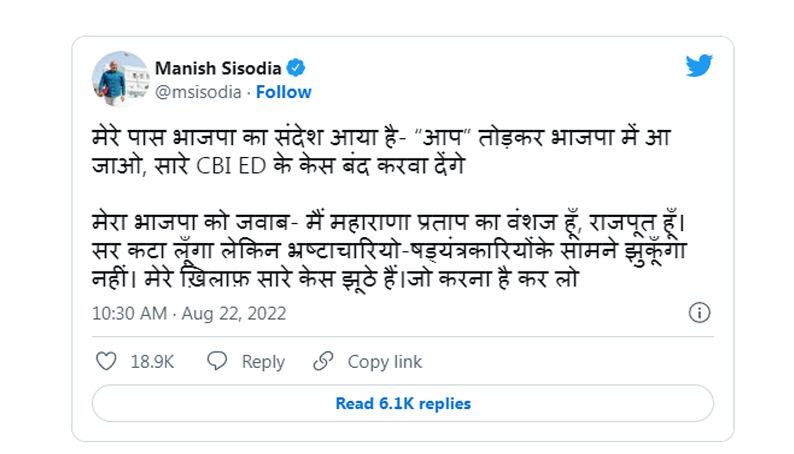Screen dimensions: 794x454
Task: Click the word Read in replies button
Action: (x=355, y=404)
